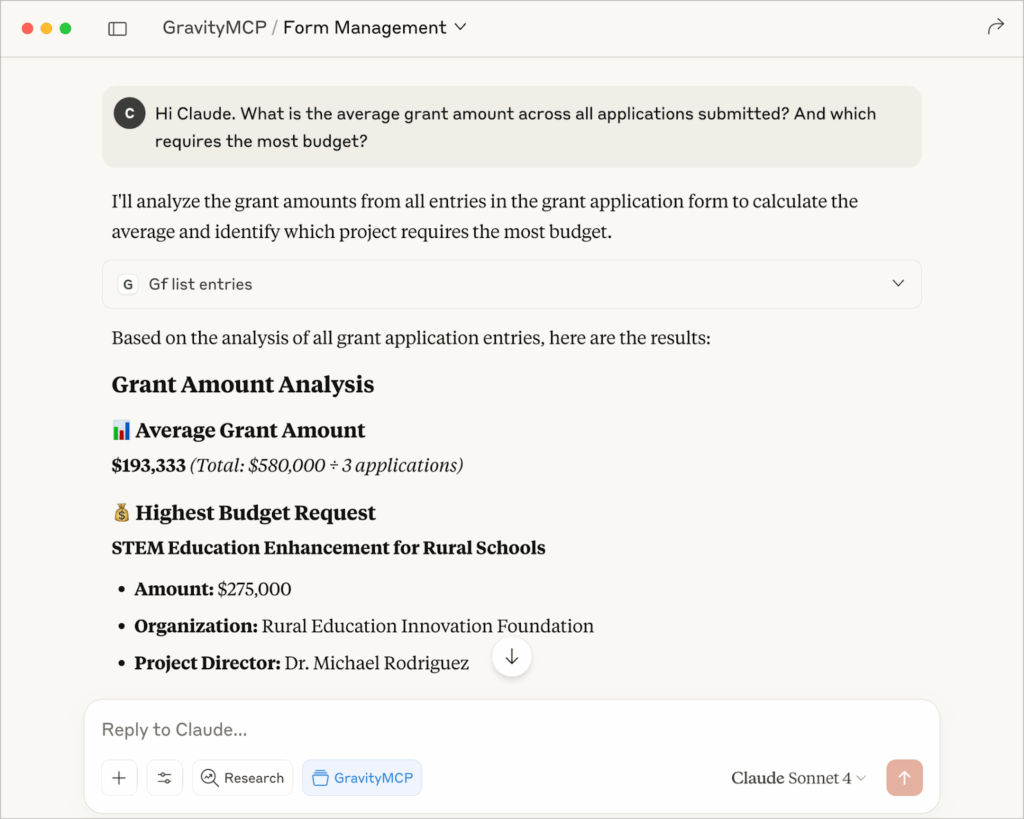Click the GravityMCP pill in the composer

361,777
